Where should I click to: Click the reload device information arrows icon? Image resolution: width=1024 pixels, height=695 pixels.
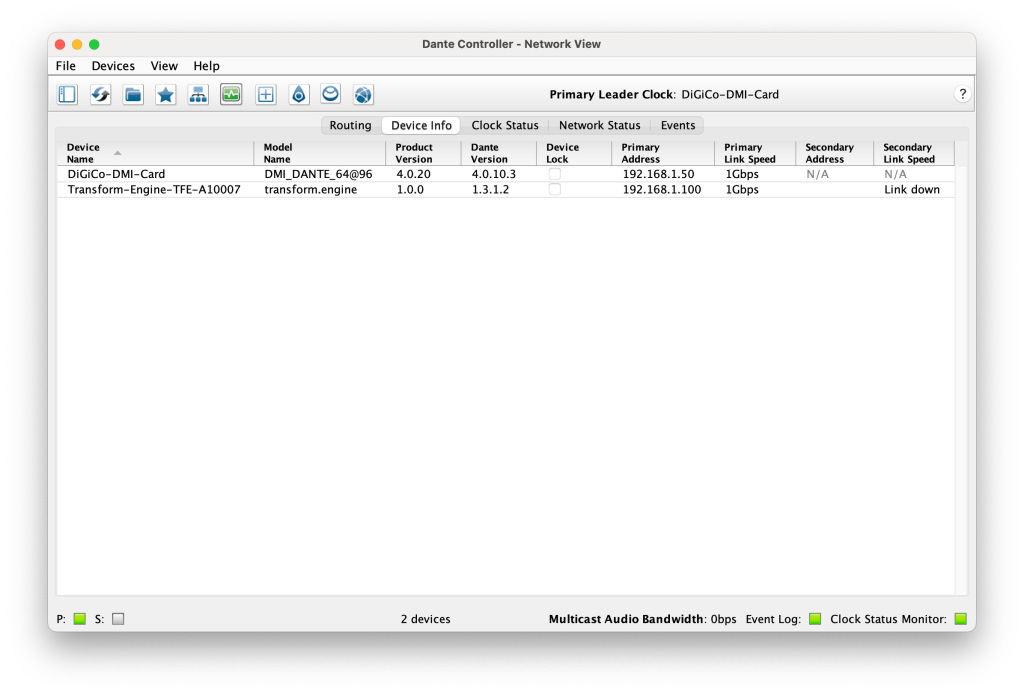100,95
